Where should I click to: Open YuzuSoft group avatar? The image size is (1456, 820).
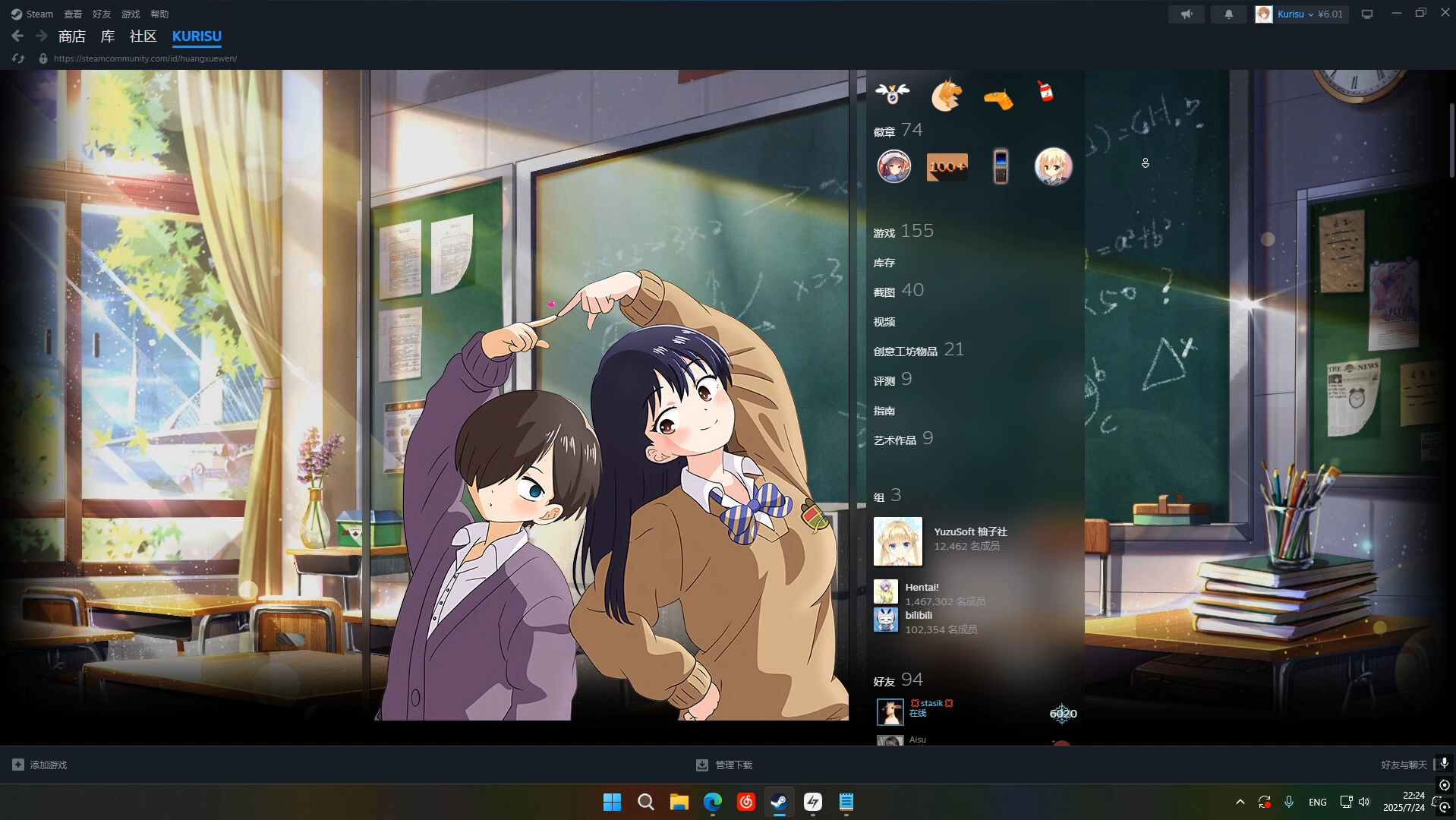898,541
